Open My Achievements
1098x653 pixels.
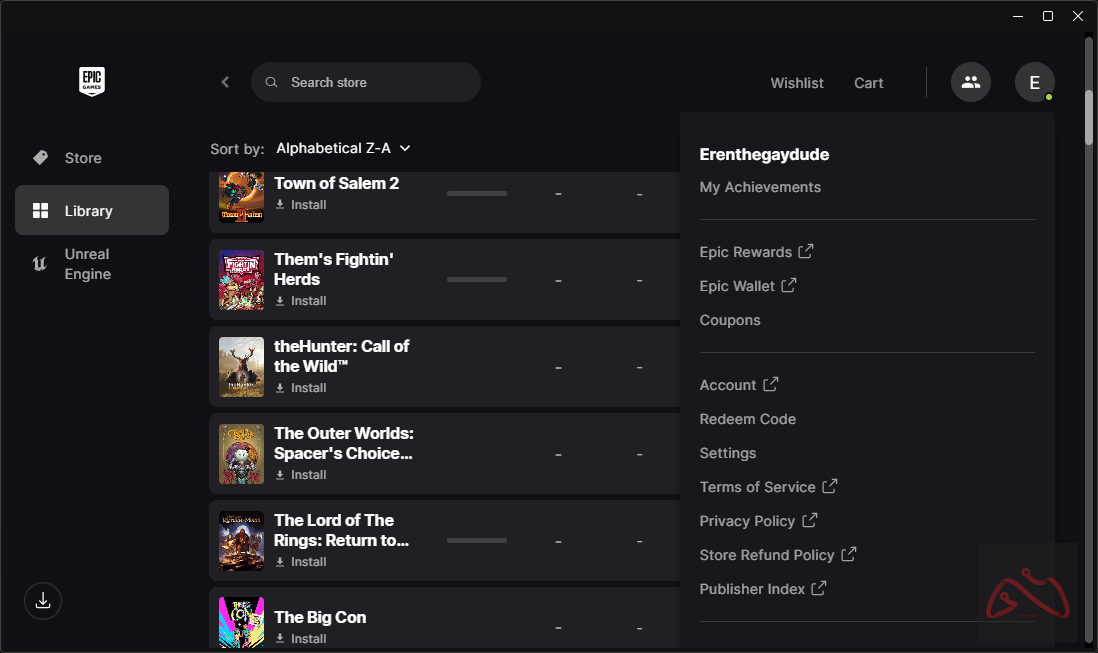[x=760, y=186]
